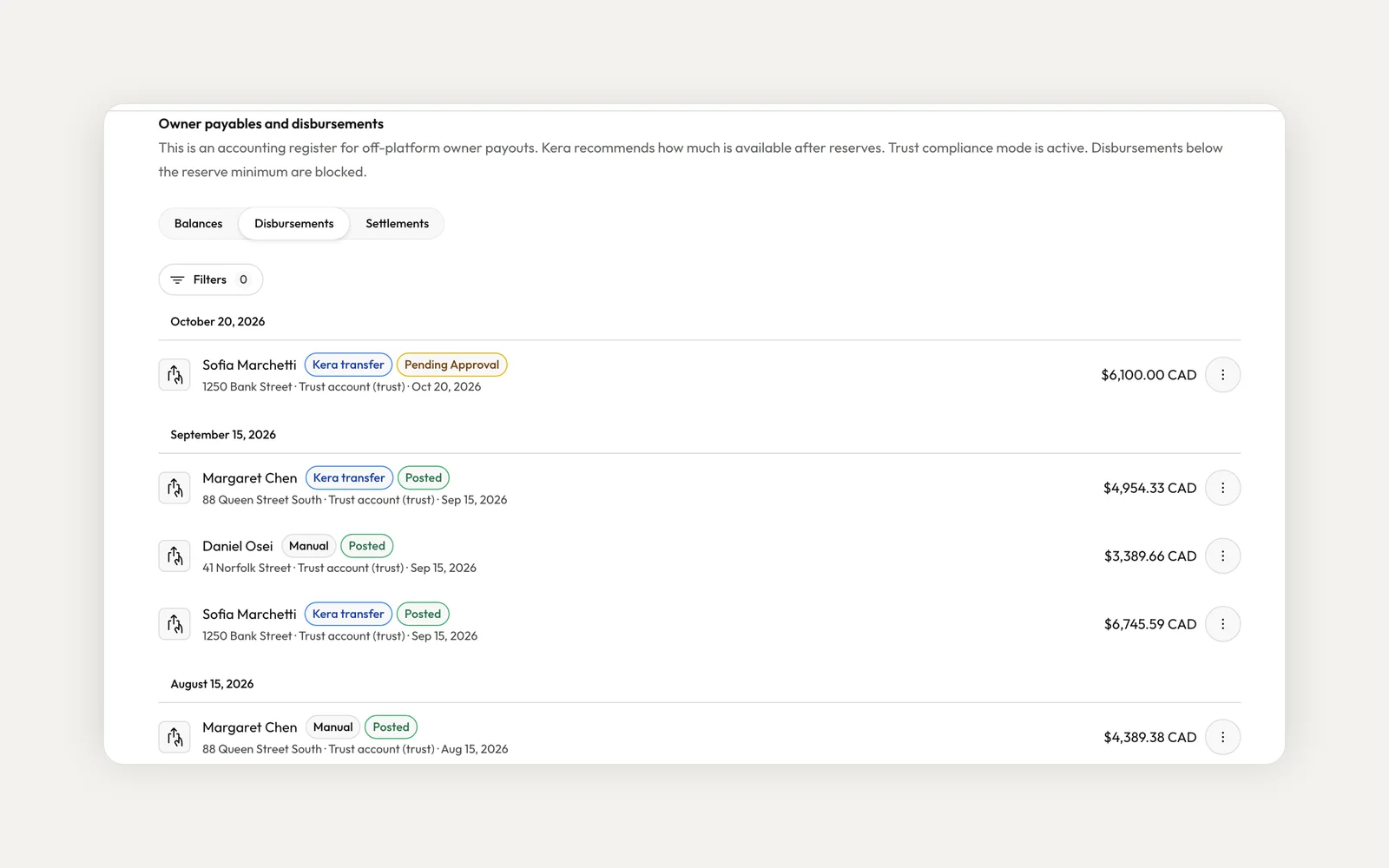Click the Manual badge on Daniel Osei row
Viewport: 1389px width, 868px height.
pyautogui.click(x=309, y=546)
